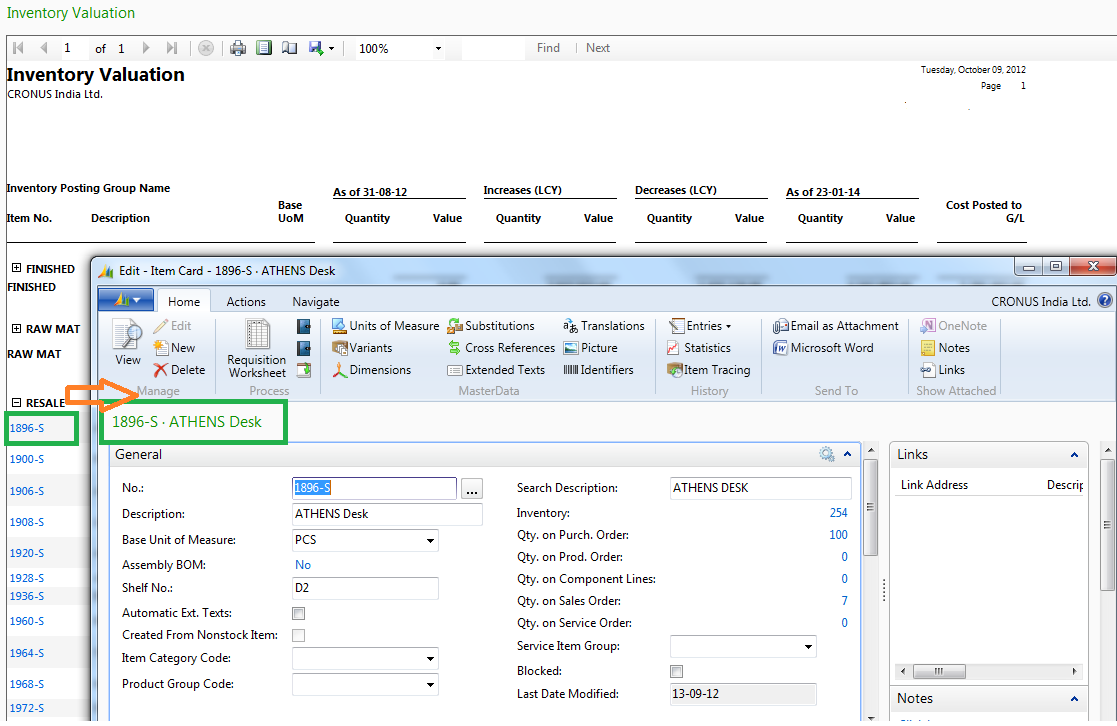Open item Statistics

699,348
